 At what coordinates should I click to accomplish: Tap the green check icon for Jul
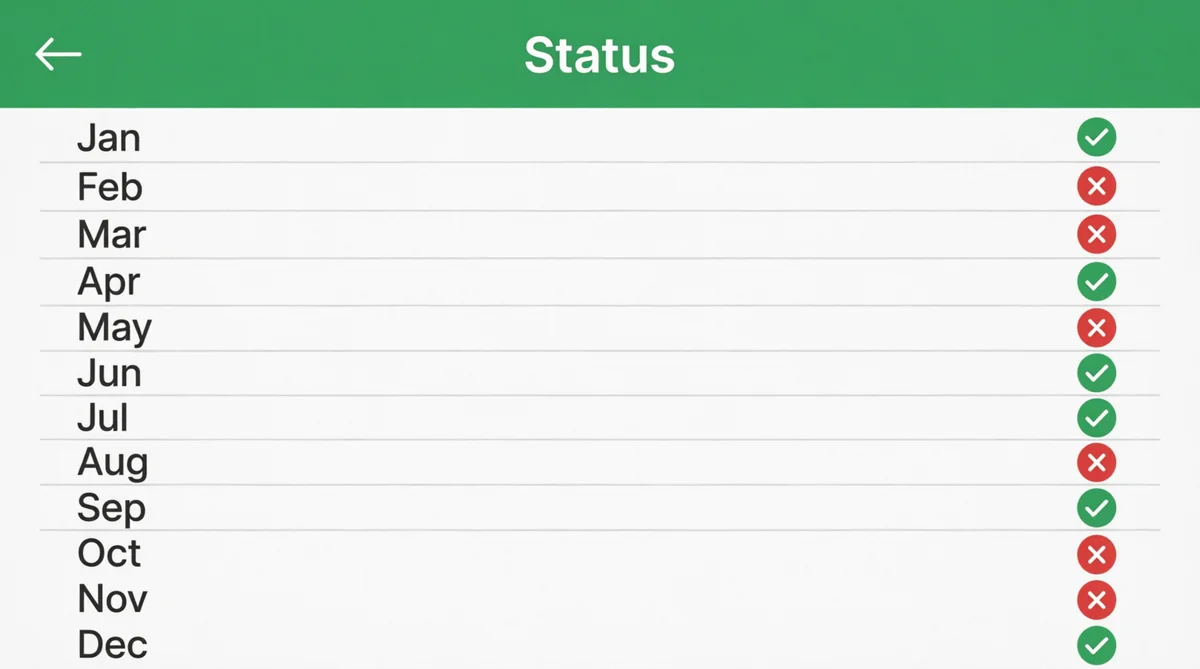1096,417
